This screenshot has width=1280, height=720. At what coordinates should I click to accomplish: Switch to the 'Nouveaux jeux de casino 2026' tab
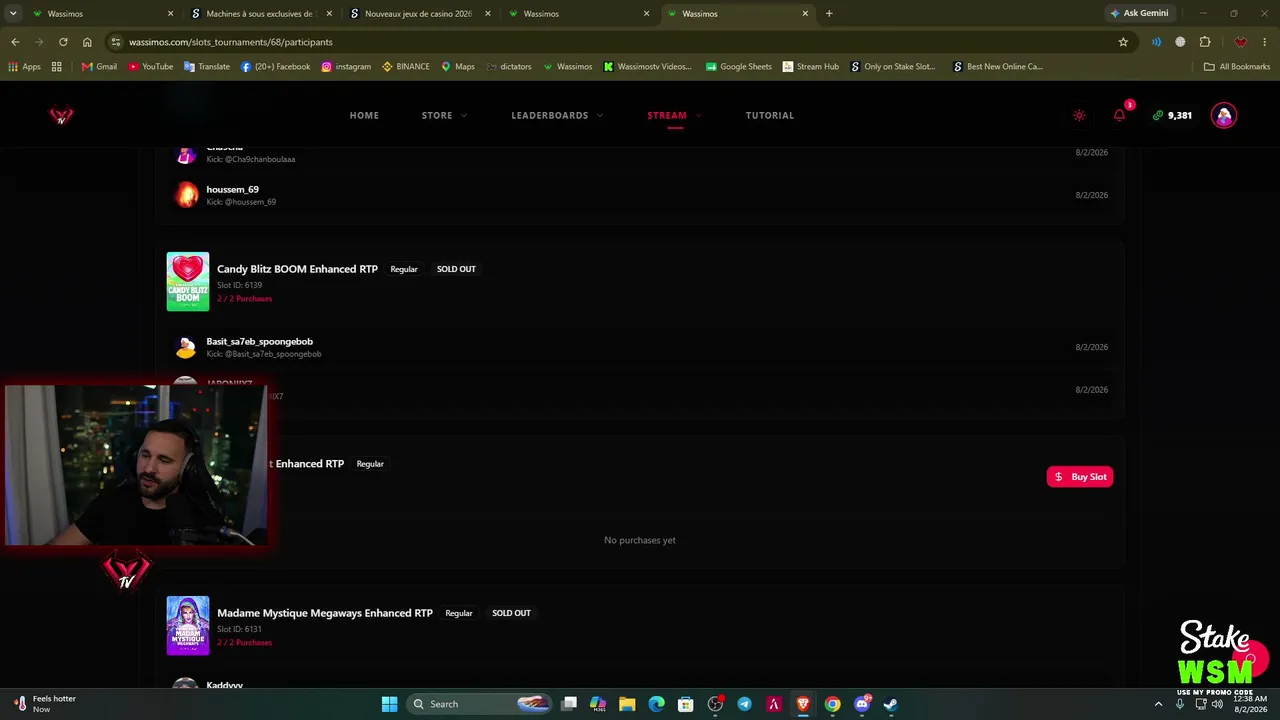[418, 14]
